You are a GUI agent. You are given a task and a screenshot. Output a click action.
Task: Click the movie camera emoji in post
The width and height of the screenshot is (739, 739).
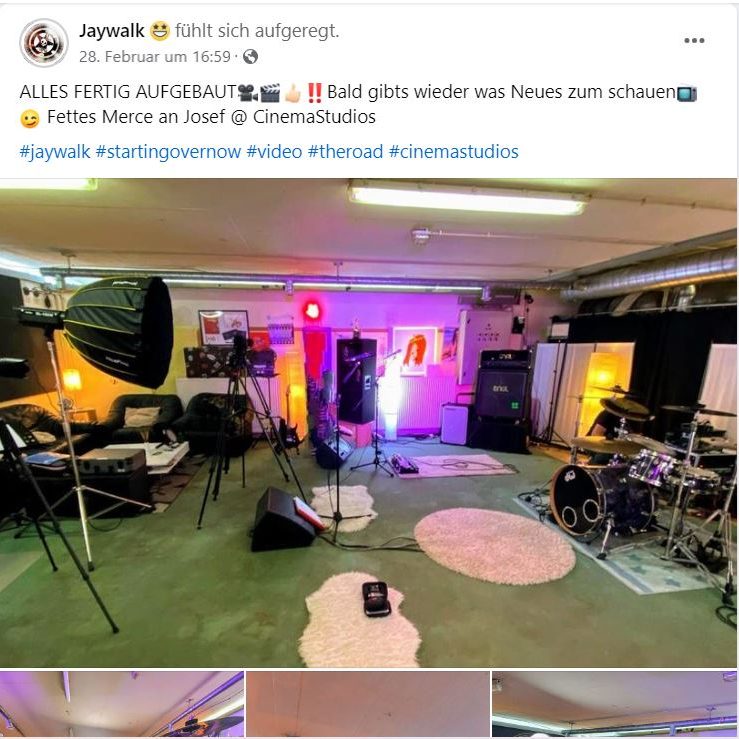[247, 92]
